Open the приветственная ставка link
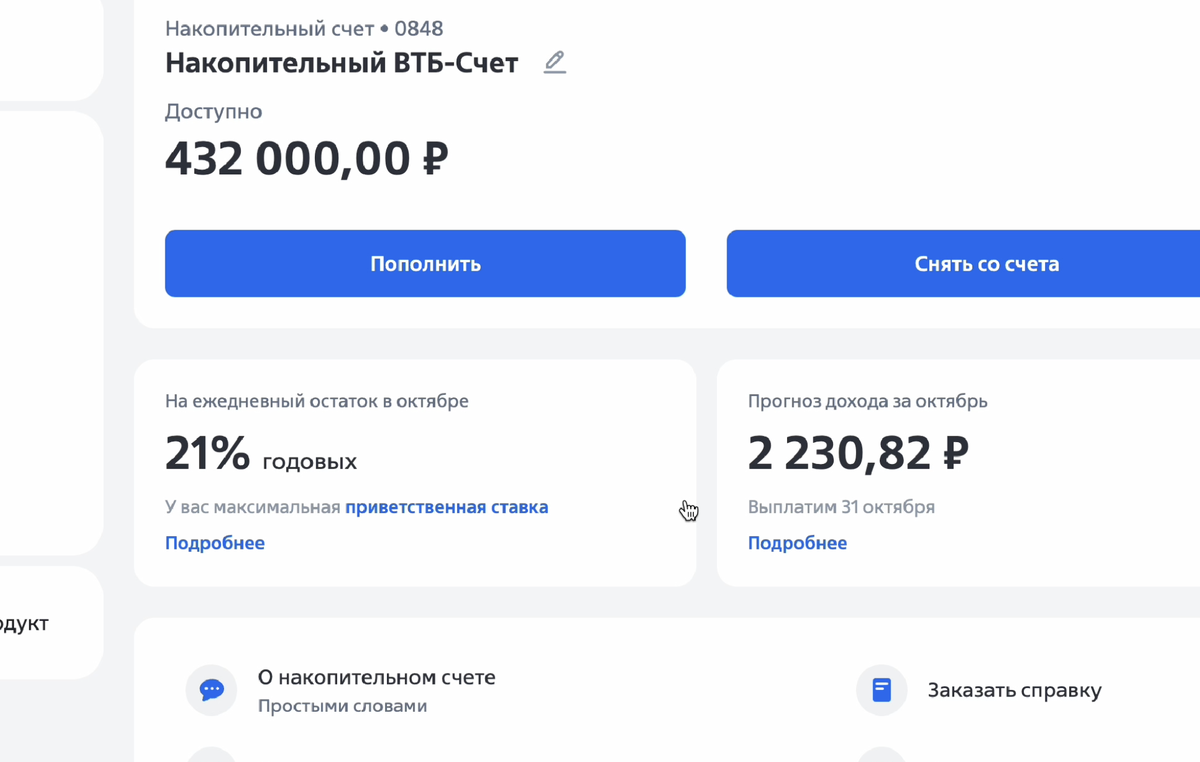Screen dimensions: 1200x762 [x=446, y=507]
